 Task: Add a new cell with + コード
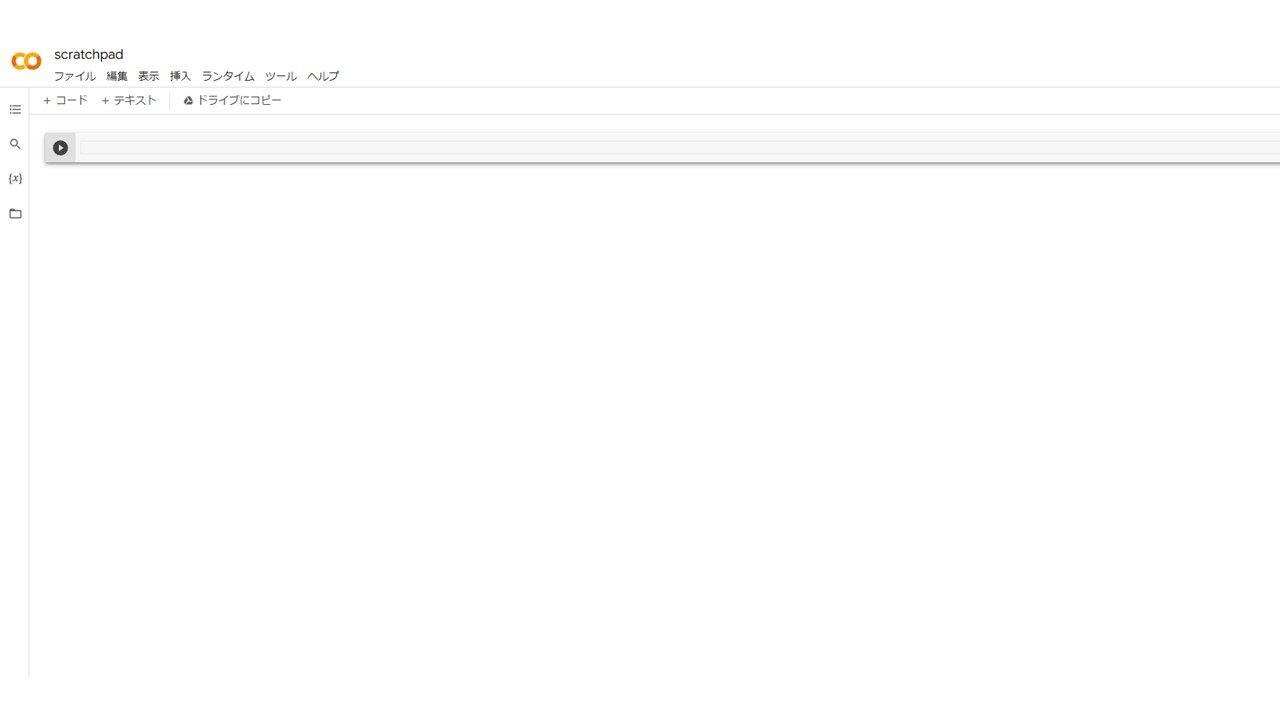65,101
